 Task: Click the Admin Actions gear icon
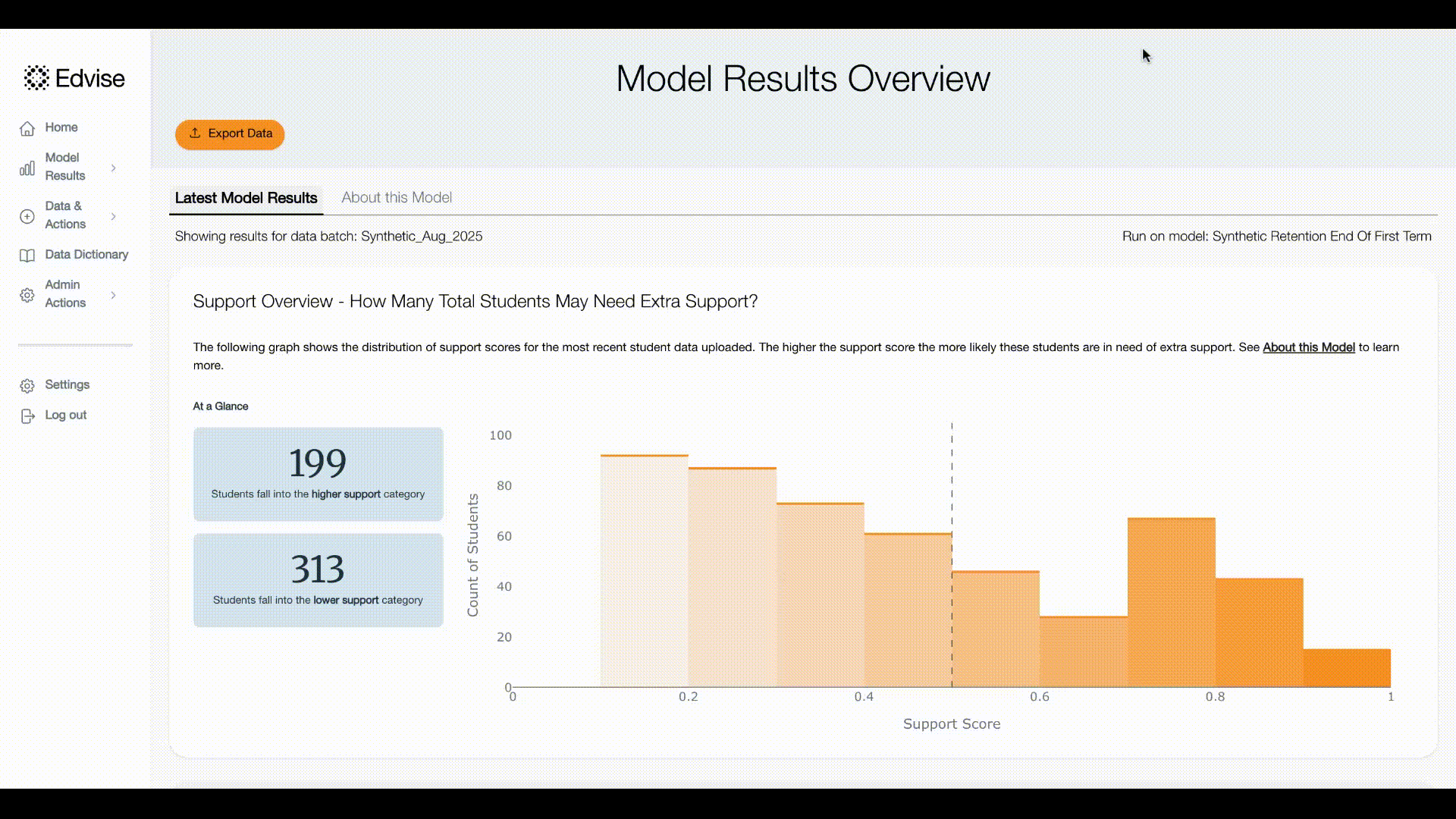(x=27, y=295)
